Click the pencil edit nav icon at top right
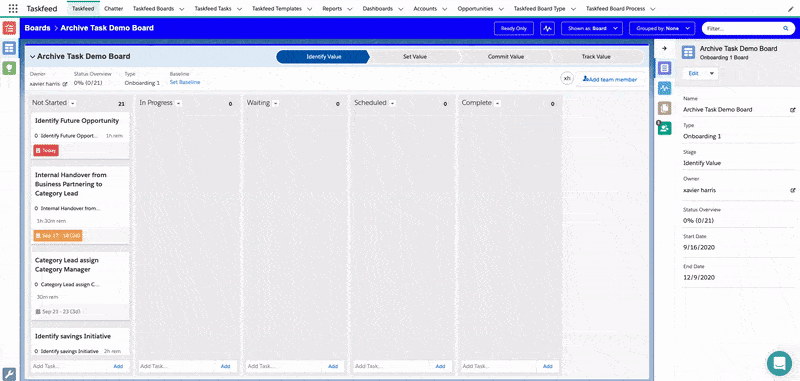 click(791, 9)
